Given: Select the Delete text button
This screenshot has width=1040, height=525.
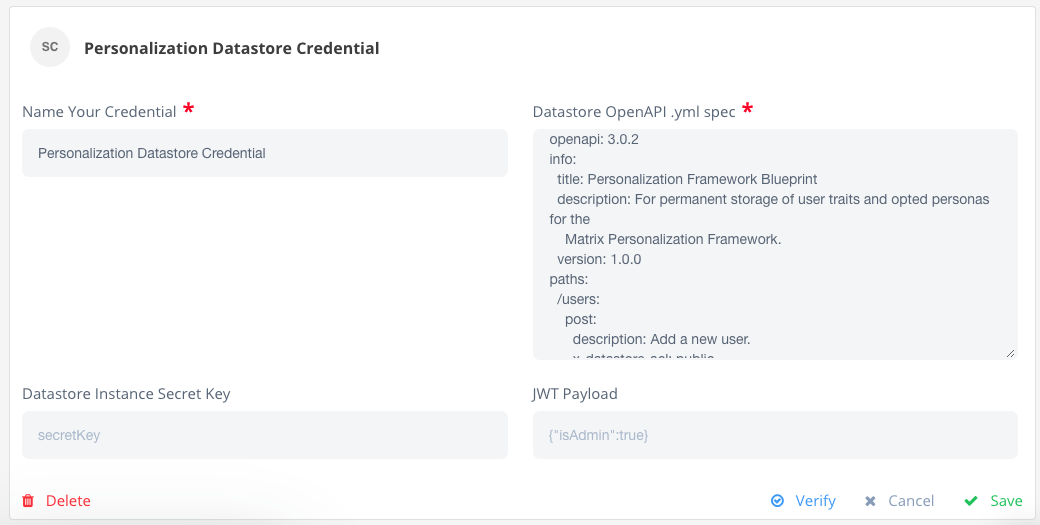Looking at the screenshot, I should tap(68, 500).
